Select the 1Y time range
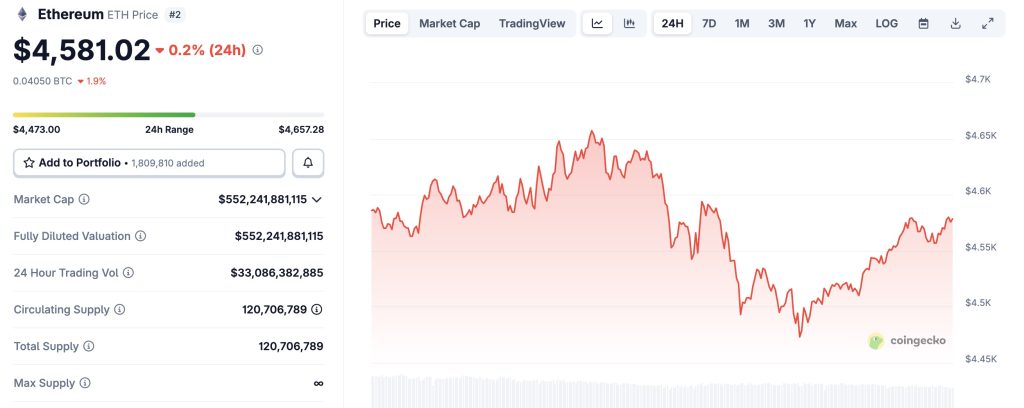 [x=809, y=23]
